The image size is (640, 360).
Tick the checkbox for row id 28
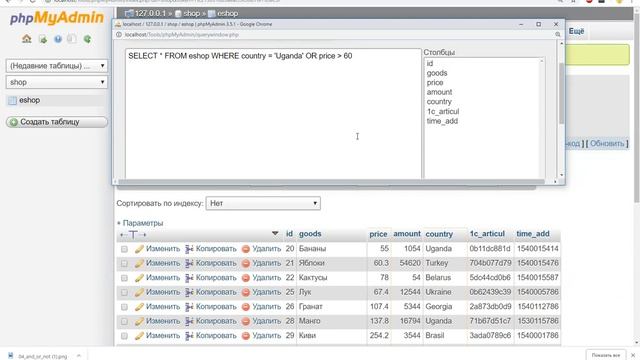click(124, 322)
